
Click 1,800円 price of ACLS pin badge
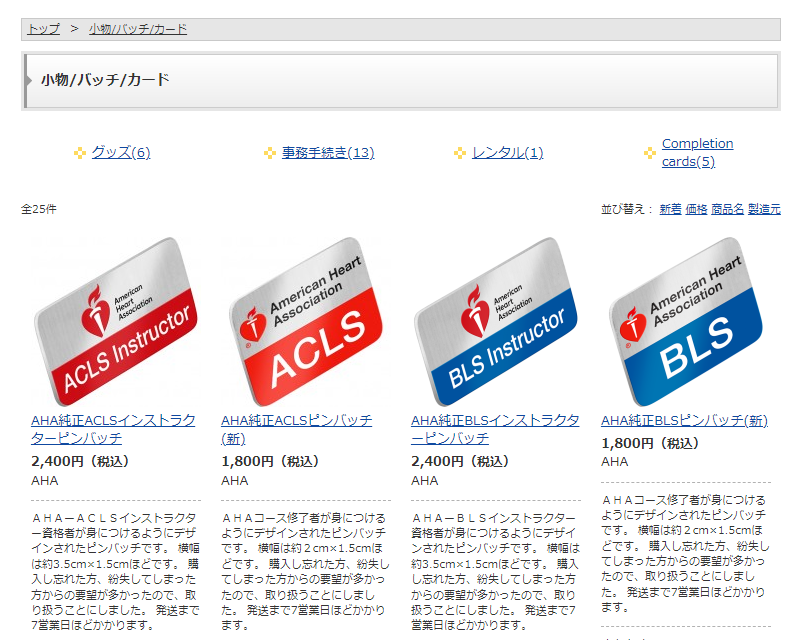point(270,461)
